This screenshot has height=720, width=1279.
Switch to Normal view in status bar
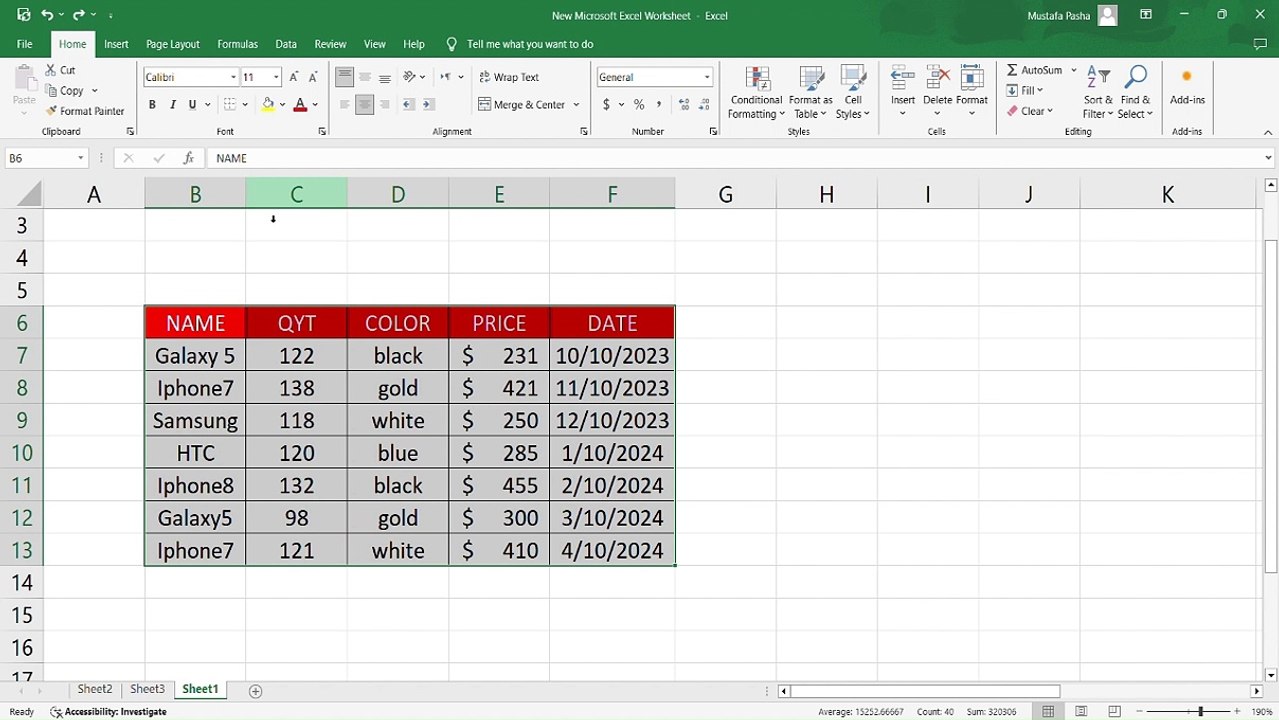1048,711
